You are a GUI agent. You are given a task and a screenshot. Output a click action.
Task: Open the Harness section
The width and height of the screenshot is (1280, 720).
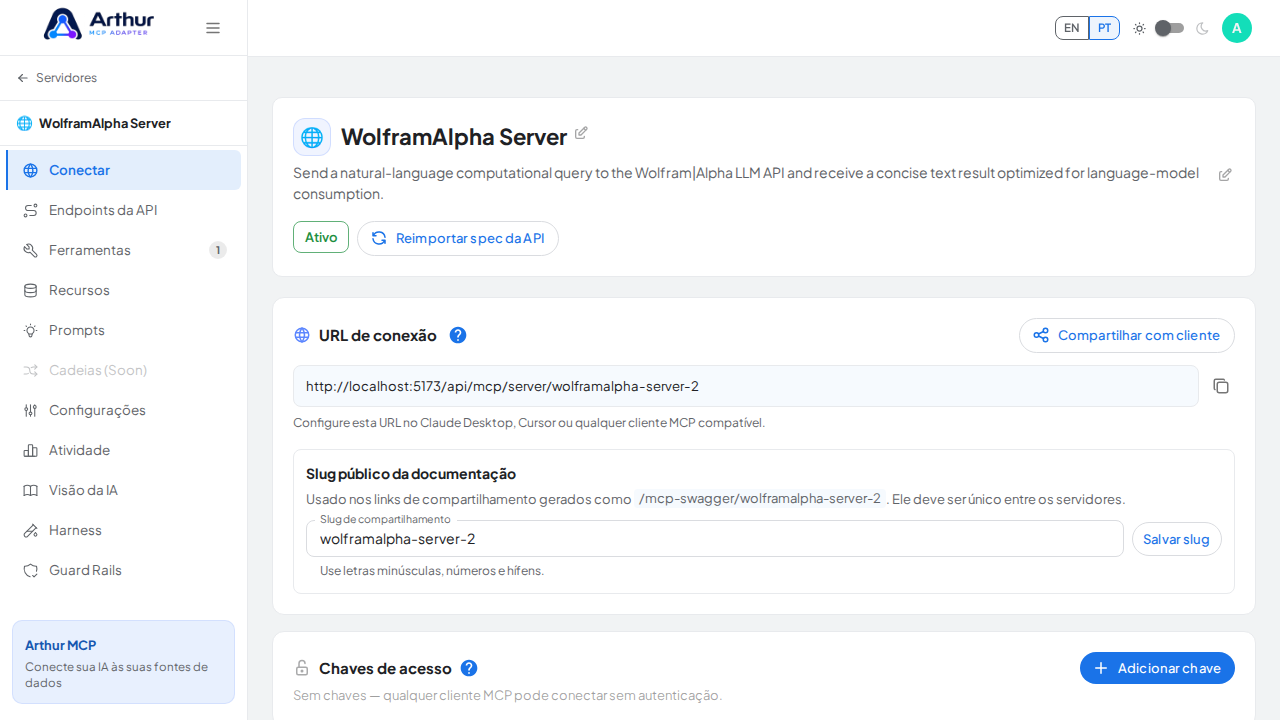[x=123, y=530]
